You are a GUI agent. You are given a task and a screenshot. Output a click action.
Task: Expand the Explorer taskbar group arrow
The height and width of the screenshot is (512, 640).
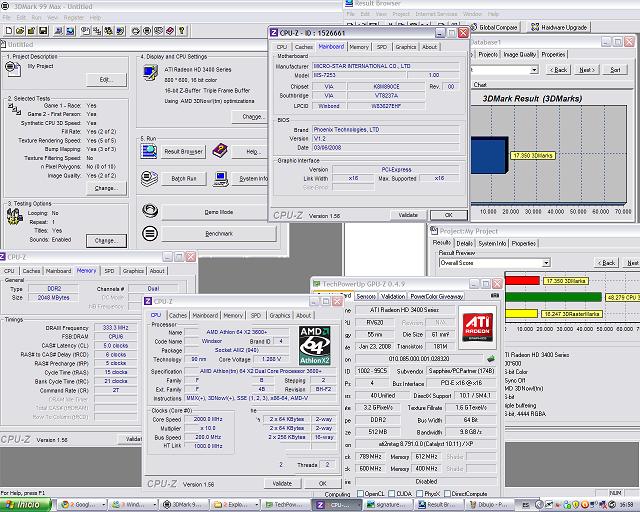256,505
